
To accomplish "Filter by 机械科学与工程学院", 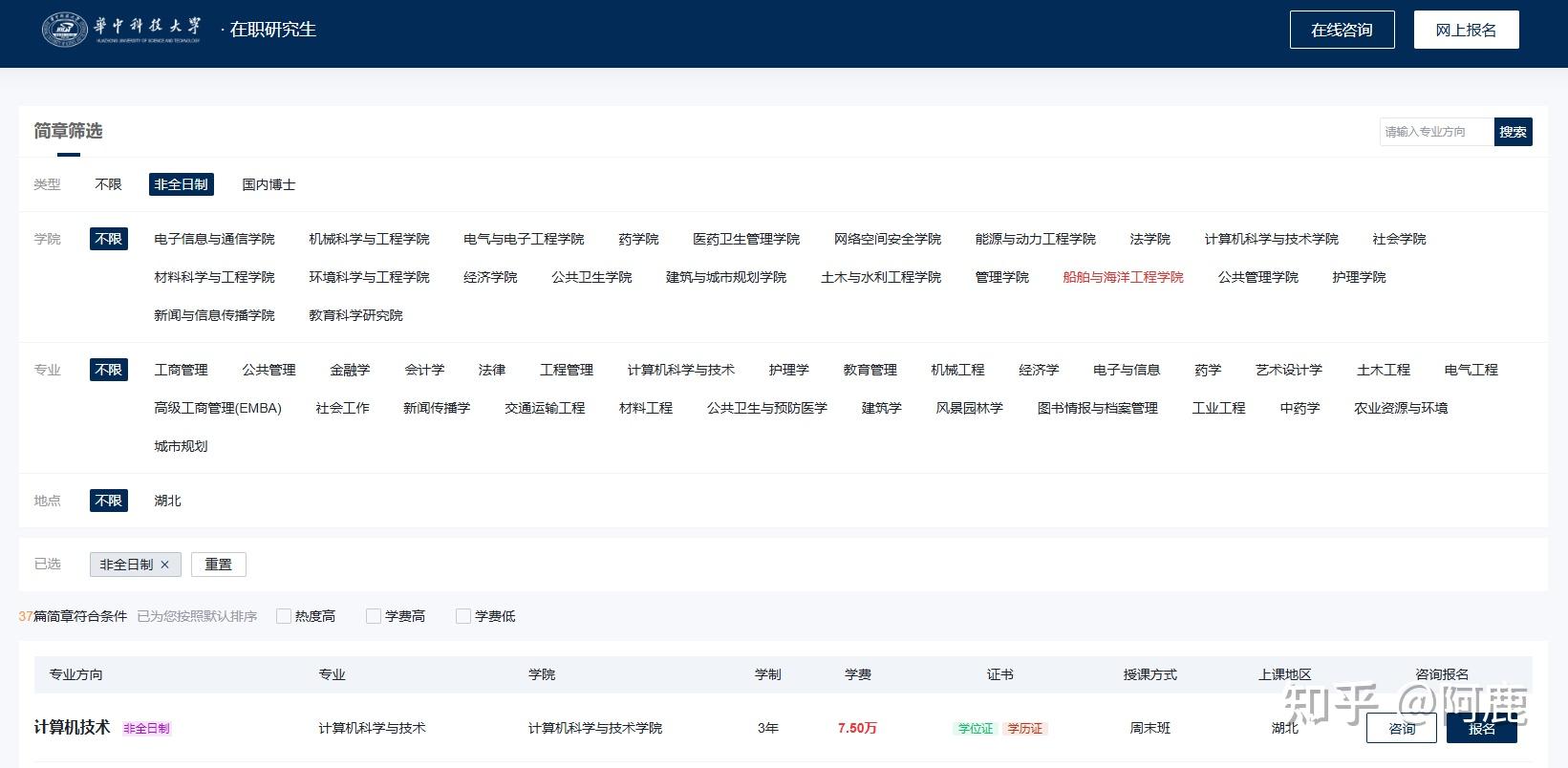I will tap(369, 239).
